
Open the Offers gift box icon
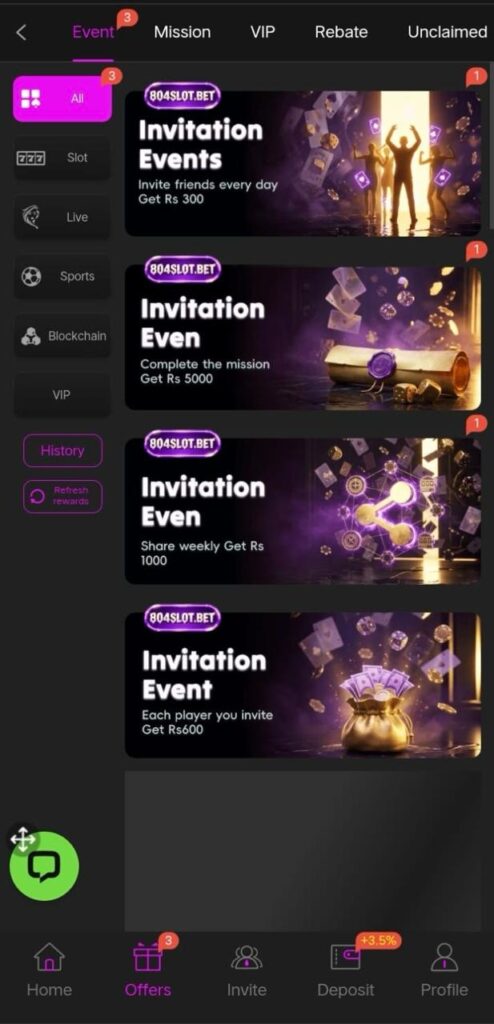pos(148,957)
